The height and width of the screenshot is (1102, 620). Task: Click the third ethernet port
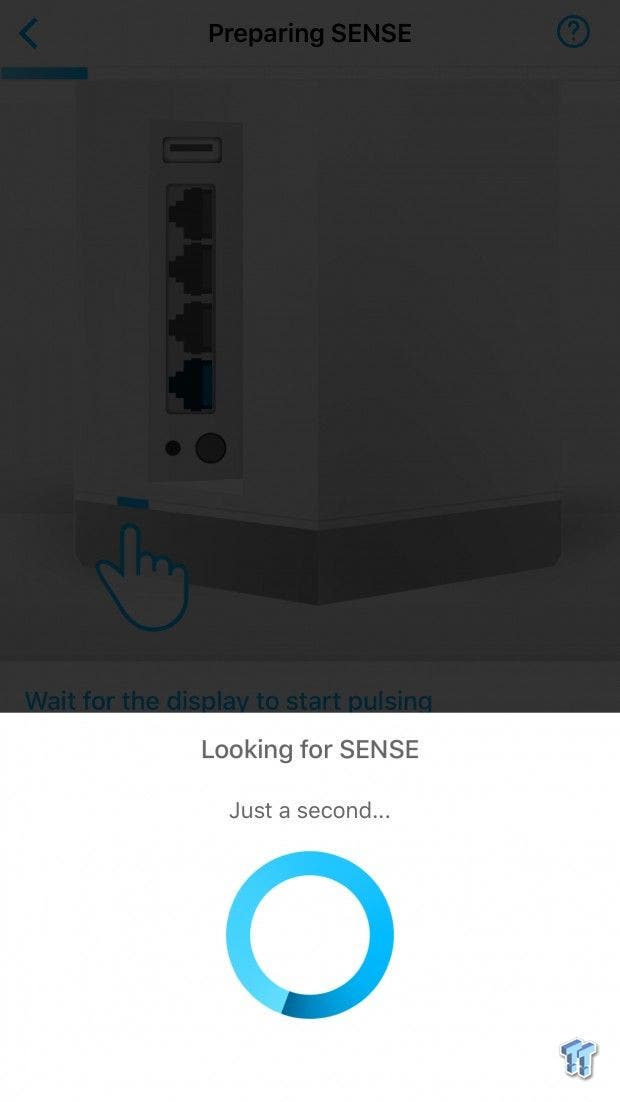191,328
